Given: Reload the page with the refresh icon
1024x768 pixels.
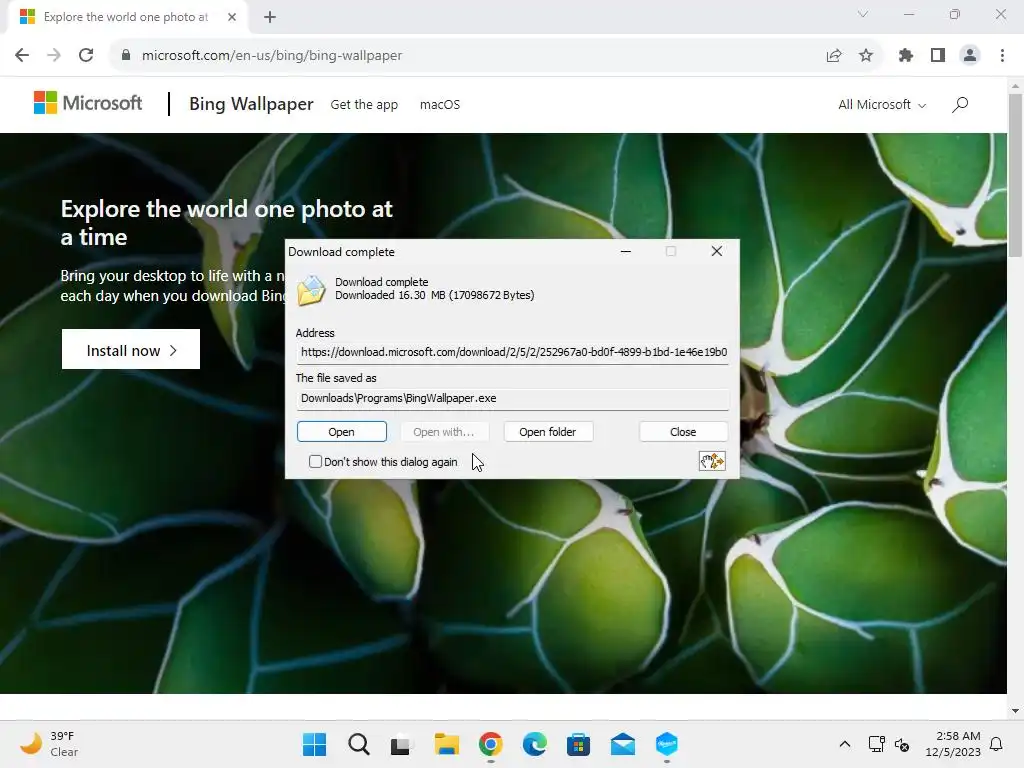Looking at the screenshot, I should tap(86, 55).
